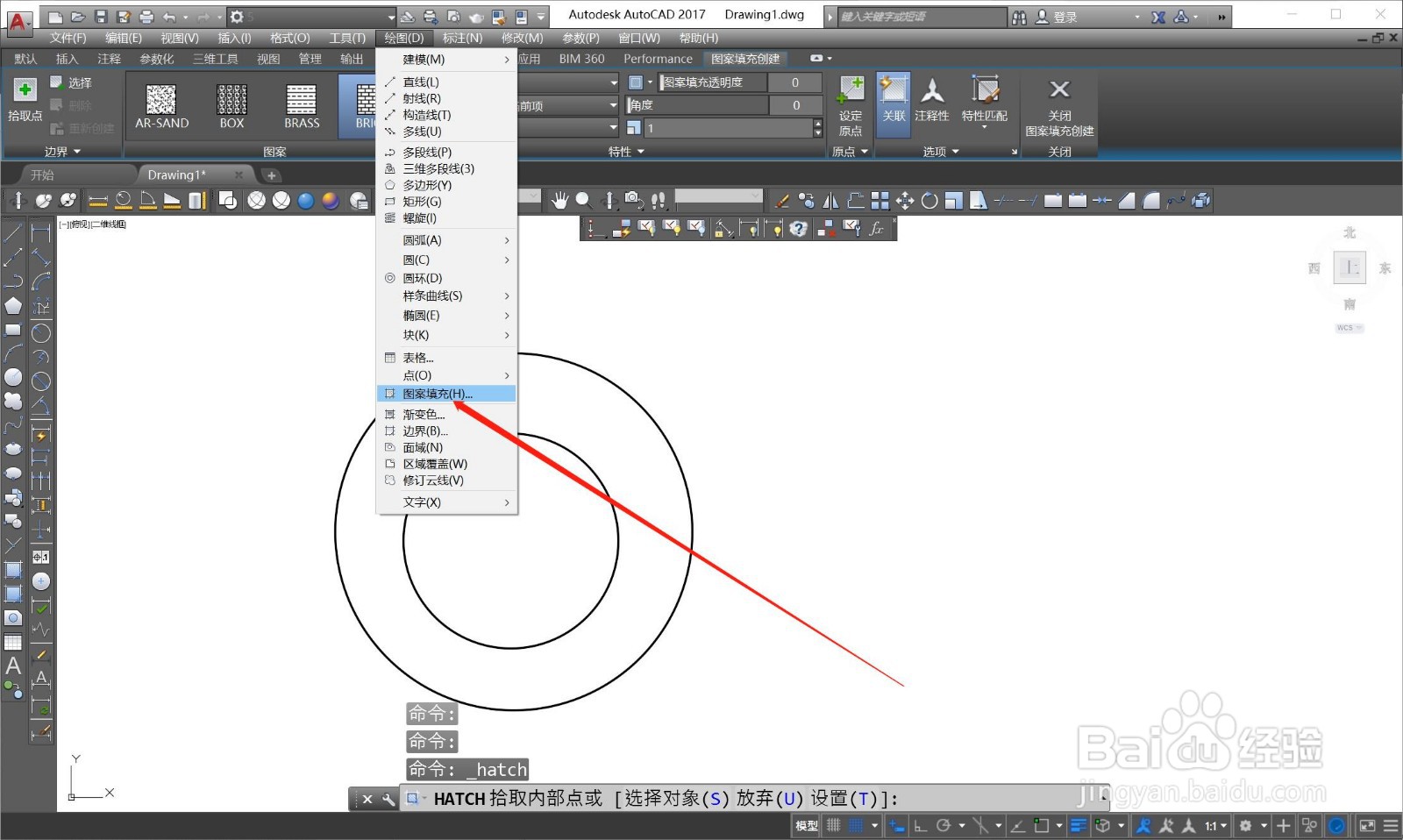Click the 图案填充(H)... menu entry

[446, 394]
